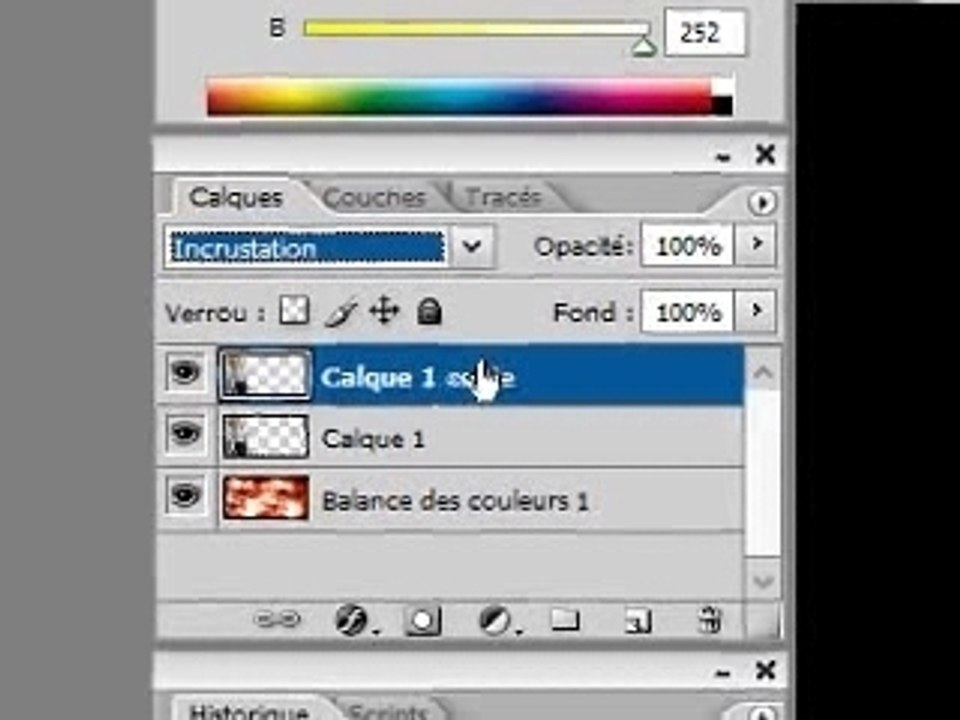Click the link layers chain icon
960x720 pixels.
(277, 620)
